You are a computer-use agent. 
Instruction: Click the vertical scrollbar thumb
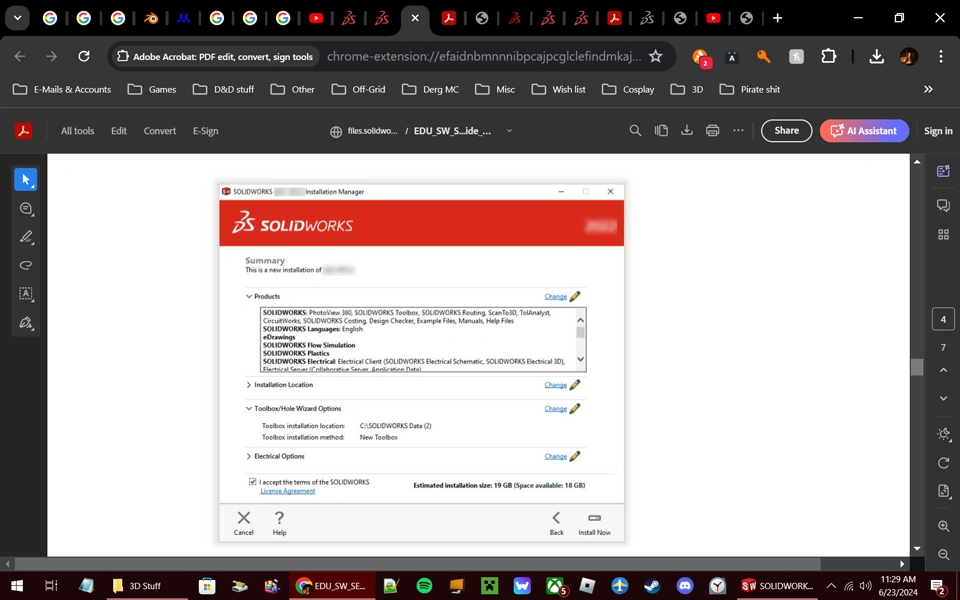pyautogui.click(x=917, y=366)
